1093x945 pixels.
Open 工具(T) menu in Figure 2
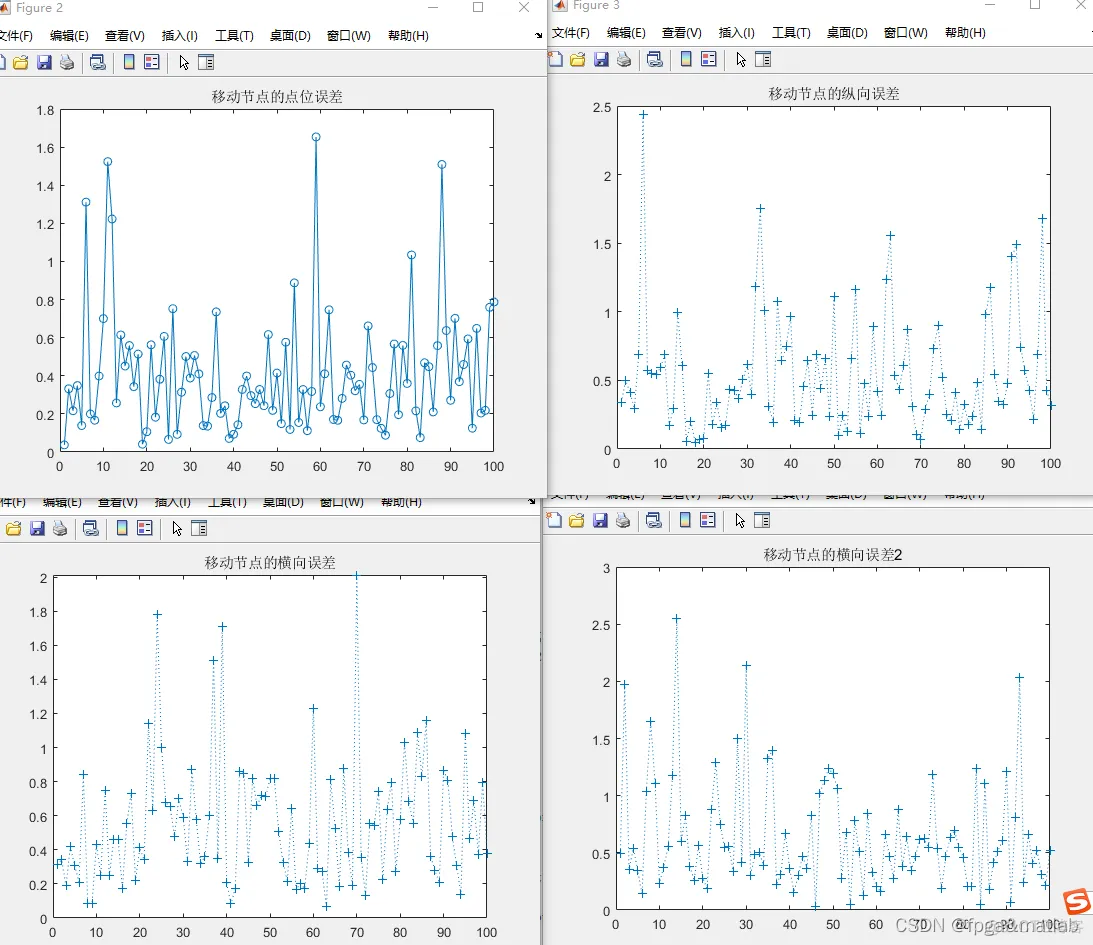point(234,36)
